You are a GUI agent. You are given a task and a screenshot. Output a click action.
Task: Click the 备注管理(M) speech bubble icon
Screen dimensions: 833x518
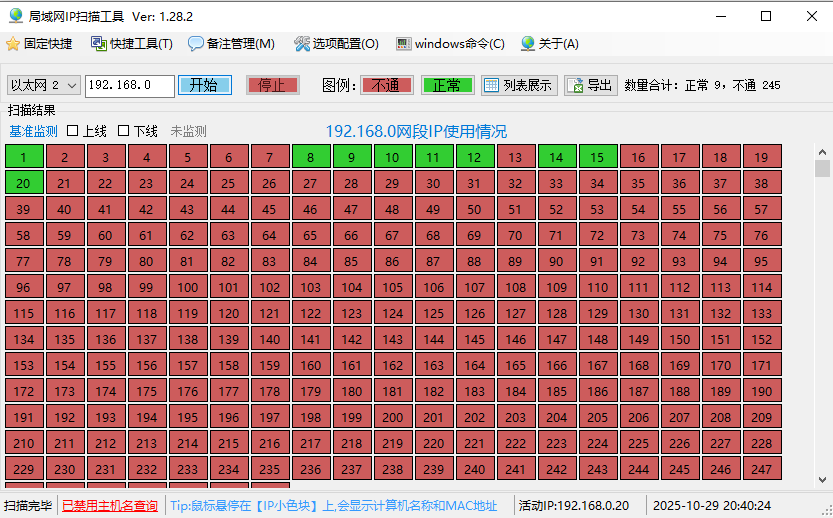[x=196, y=44]
